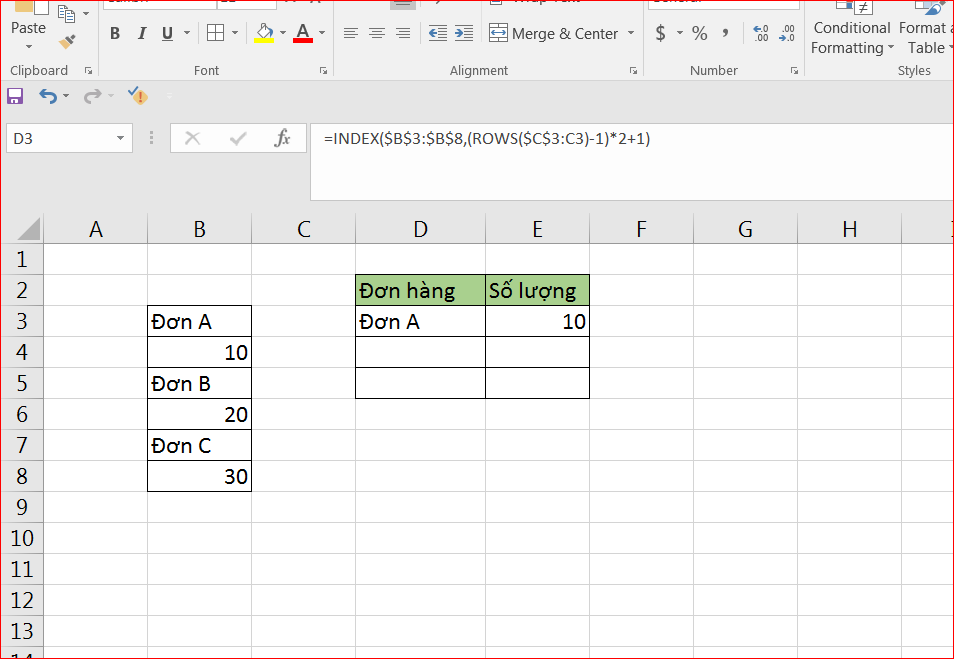
Task: Open Clipboard dialog launcher
Action: point(88,71)
